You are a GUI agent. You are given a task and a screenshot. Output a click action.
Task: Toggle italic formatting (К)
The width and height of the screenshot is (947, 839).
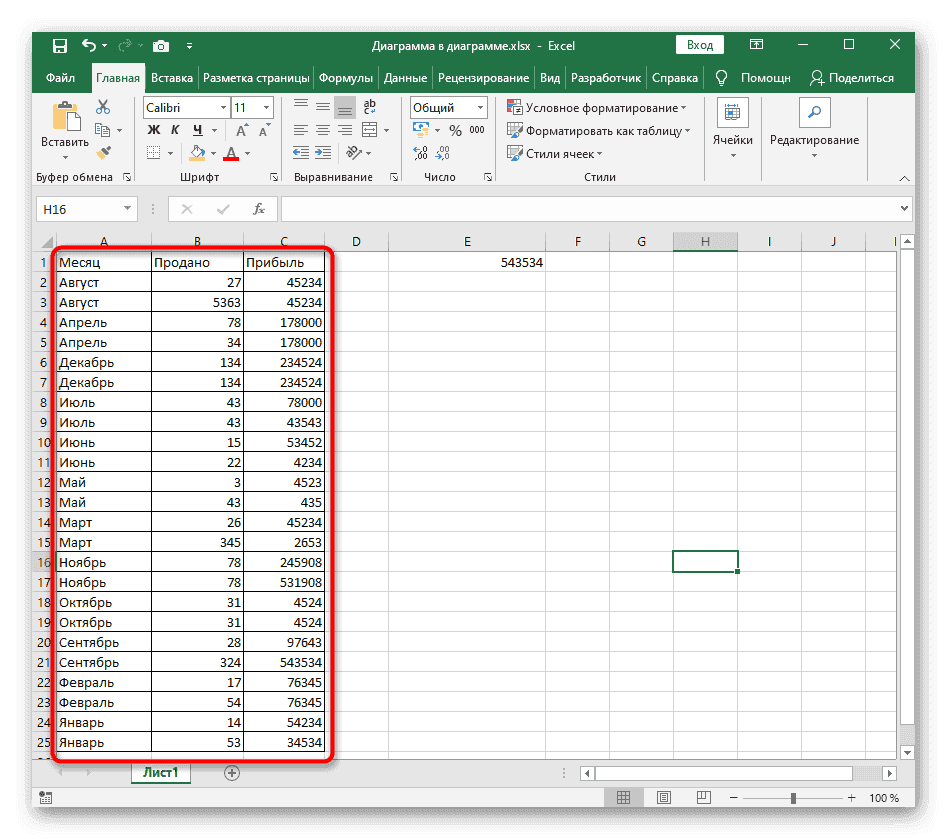tap(176, 130)
